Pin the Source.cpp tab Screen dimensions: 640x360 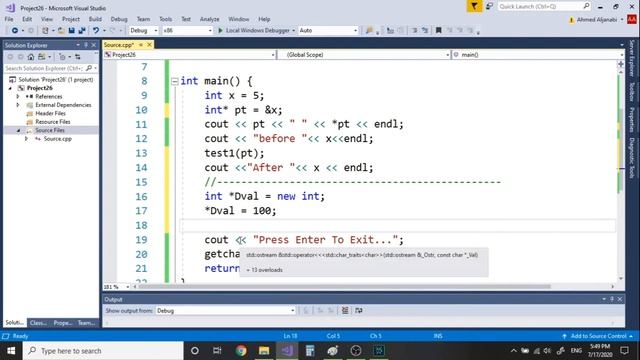pyautogui.click(x=141, y=45)
